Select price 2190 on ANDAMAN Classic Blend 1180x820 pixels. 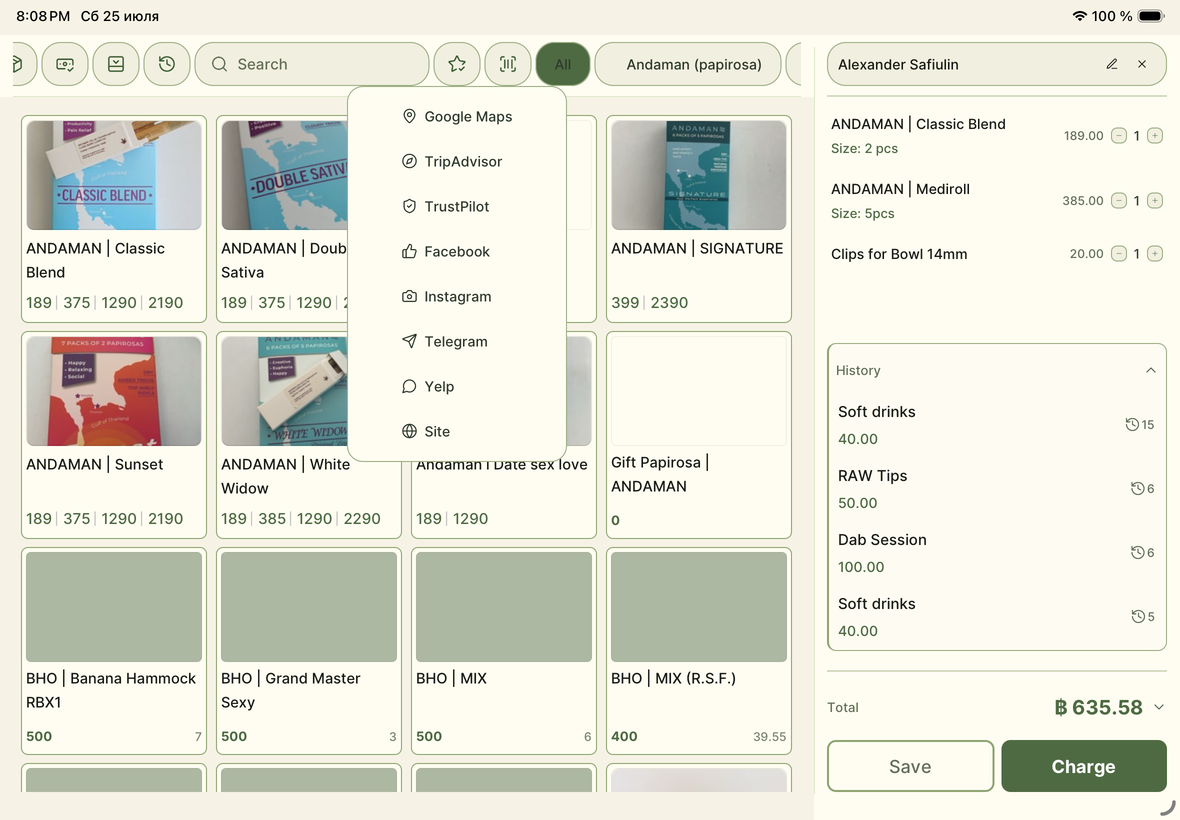click(x=166, y=303)
